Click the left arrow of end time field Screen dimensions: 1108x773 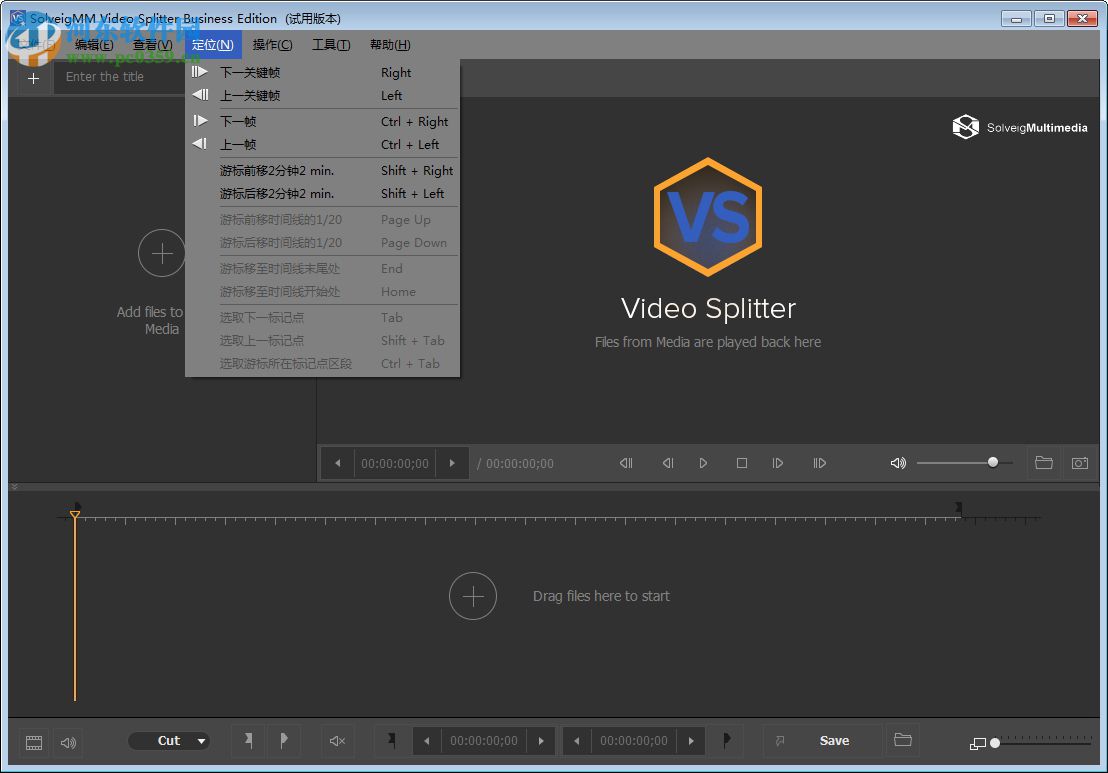click(577, 741)
